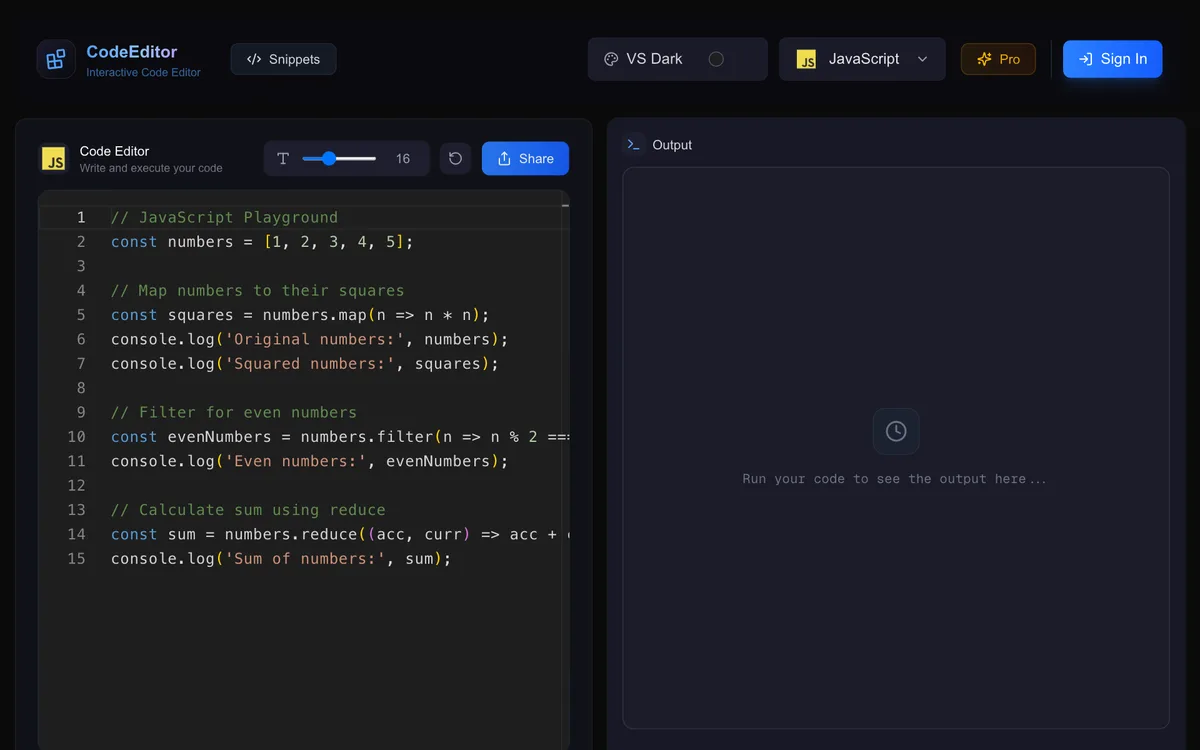Expand the chevron next to JavaScript
Viewport: 1200px width, 750px height.
(x=922, y=59)
